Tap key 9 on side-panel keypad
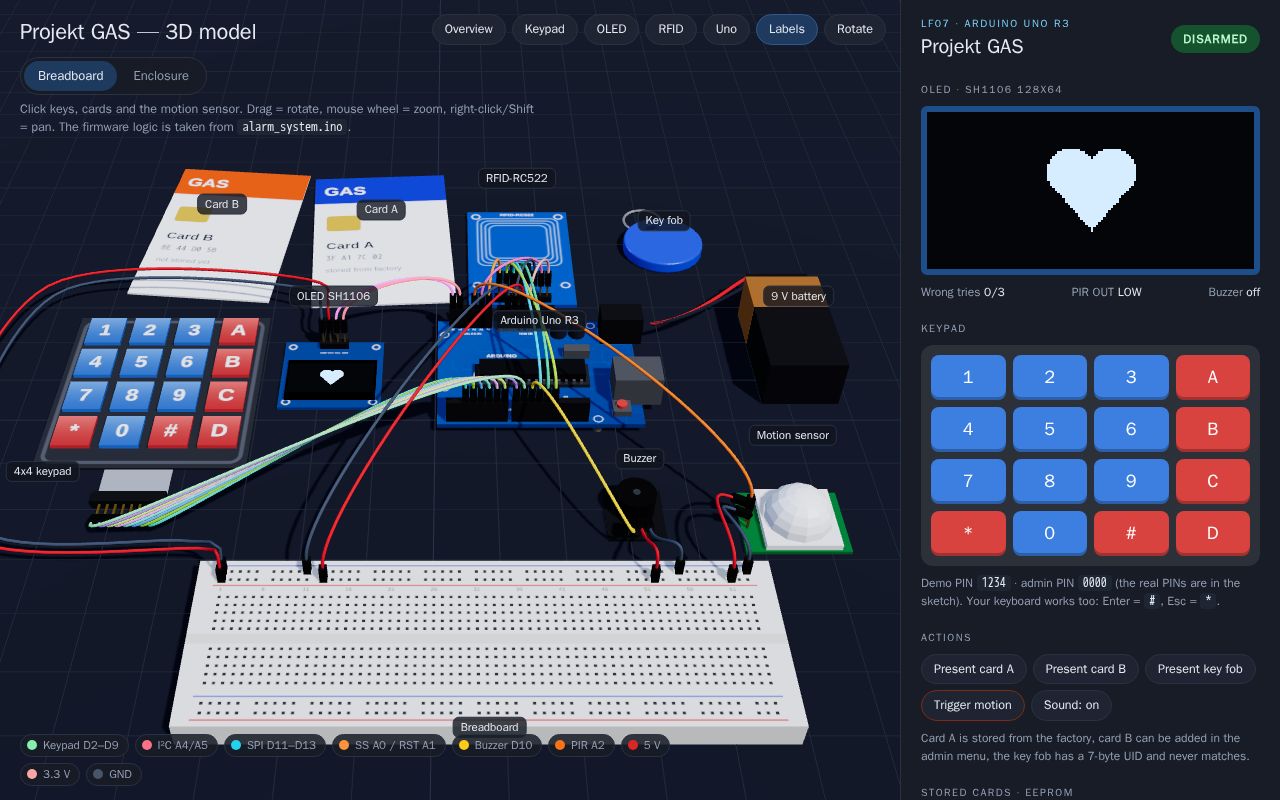The image size is (1280, 800). tap(1131, 481)
